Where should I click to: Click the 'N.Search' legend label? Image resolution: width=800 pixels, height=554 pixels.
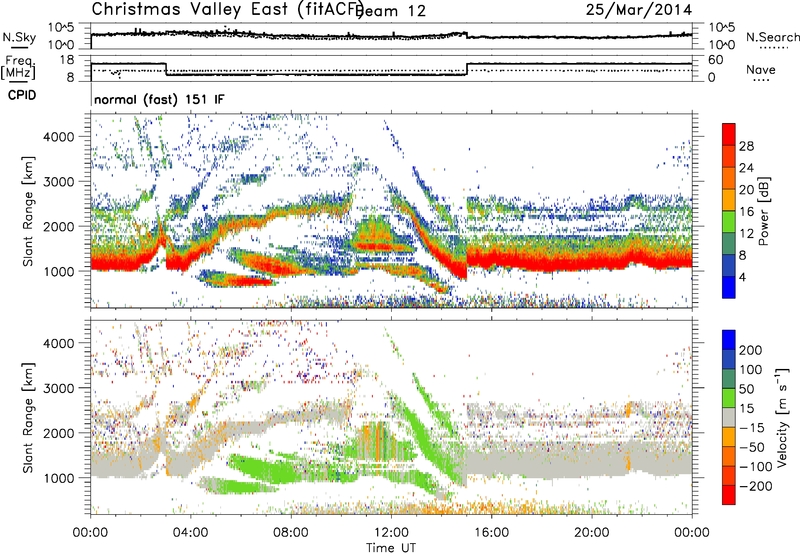pyautogui.click(x=772, y=37)
